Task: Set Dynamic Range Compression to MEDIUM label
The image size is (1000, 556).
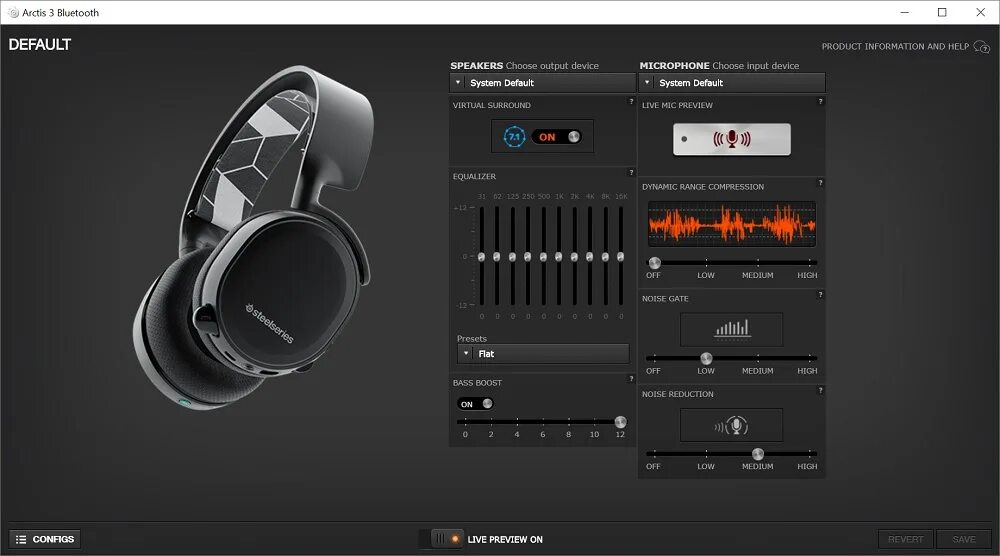Action: [758, 275]
